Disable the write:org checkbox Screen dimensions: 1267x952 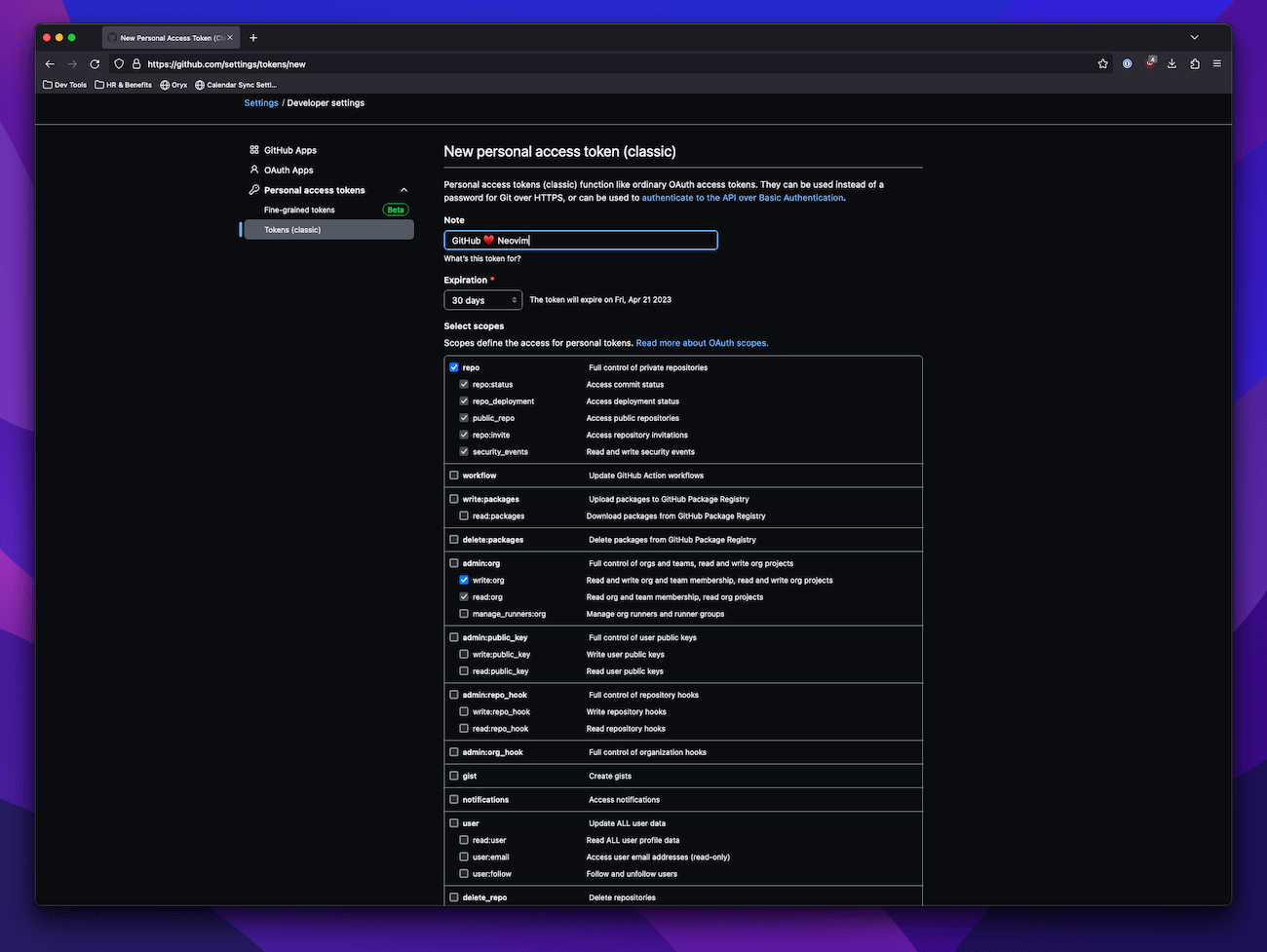click(x=463, y=580)
